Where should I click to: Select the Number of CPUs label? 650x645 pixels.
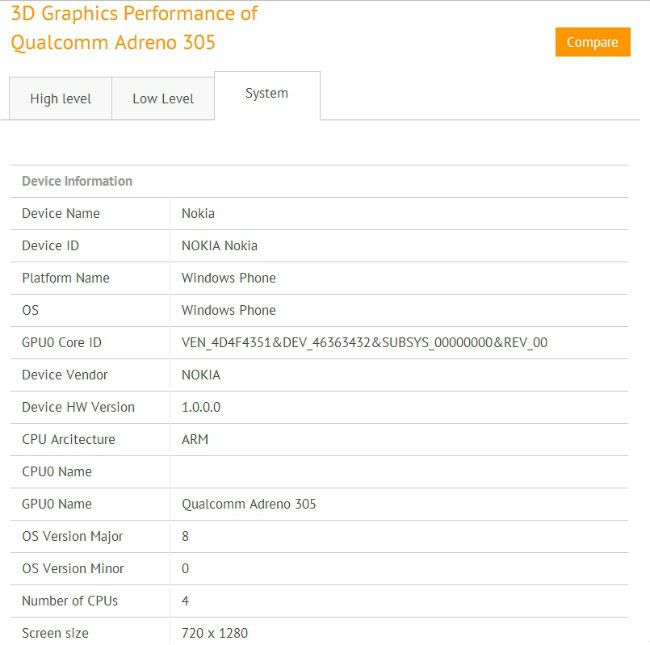pyautogui.click(x=70, y=601)
